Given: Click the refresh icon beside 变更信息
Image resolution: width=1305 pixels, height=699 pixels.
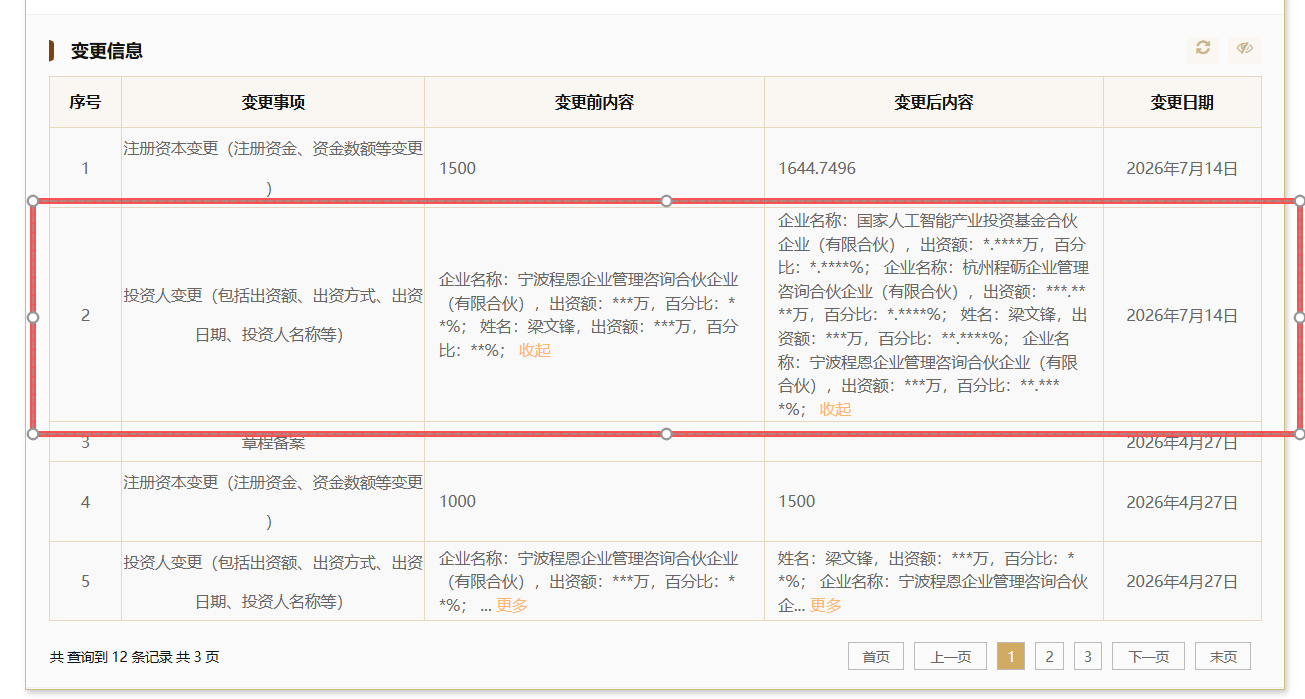Looking at the screenshot, I should click(1203, 48).
